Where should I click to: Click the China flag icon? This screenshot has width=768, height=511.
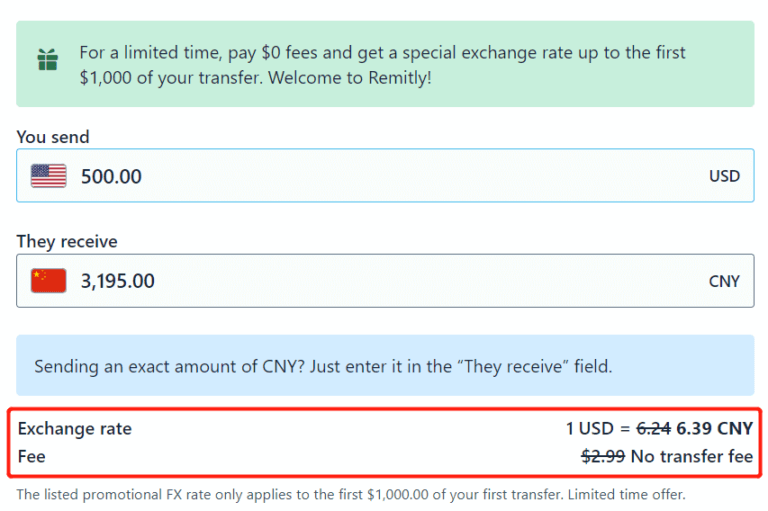tap(48, 281)
